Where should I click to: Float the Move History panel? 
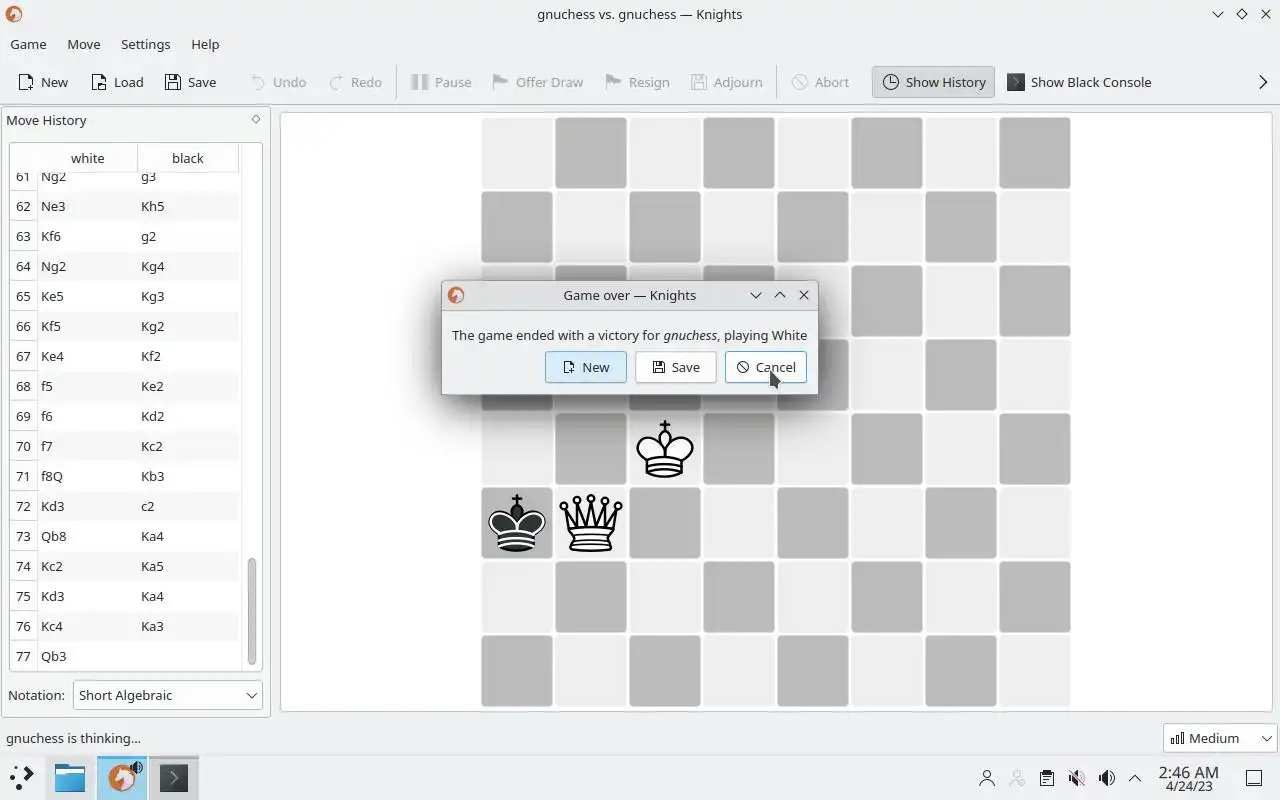pyautogui.click(x=255, y=119)
